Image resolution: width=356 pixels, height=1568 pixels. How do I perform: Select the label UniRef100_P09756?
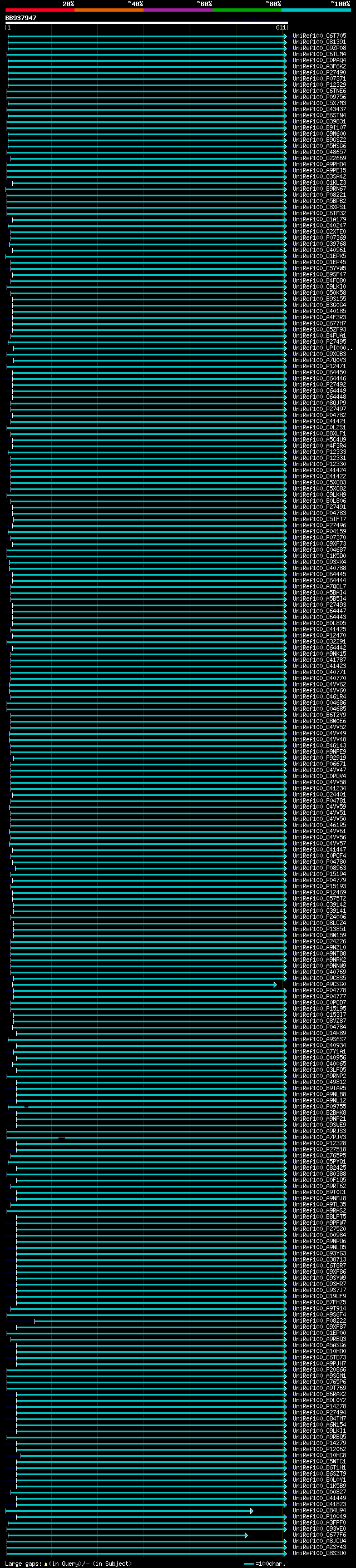click(319, 97)
